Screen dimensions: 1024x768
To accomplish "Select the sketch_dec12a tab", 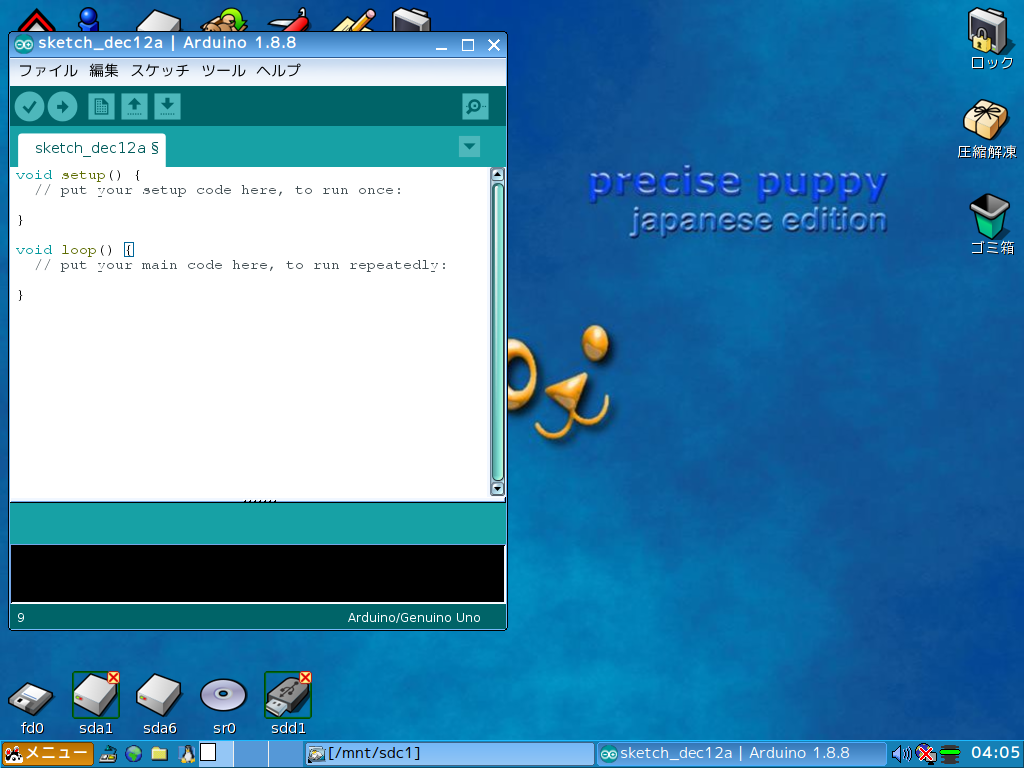I will pos(92,149).
